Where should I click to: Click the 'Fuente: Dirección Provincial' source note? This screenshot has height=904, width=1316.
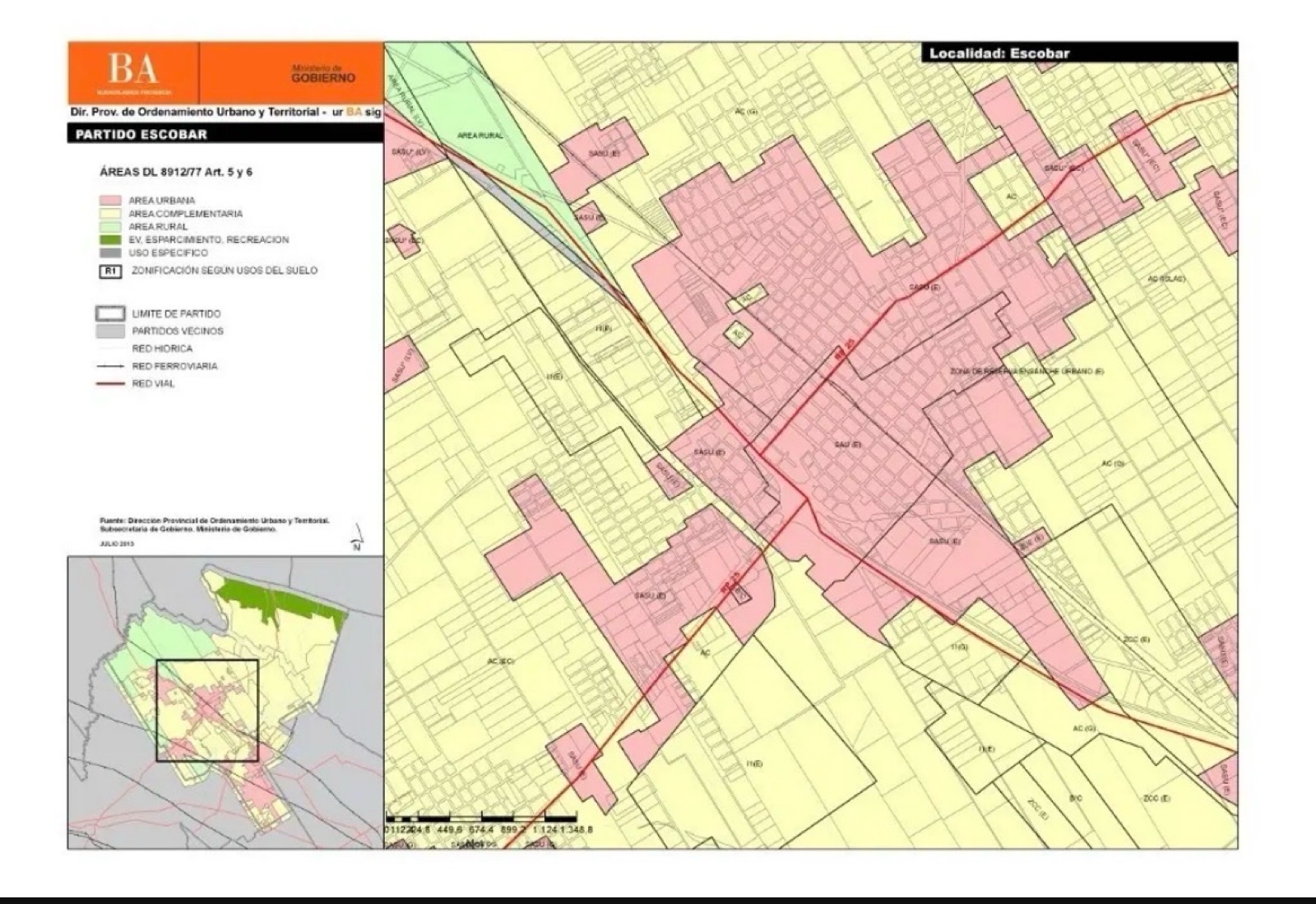tap(215, 525)
